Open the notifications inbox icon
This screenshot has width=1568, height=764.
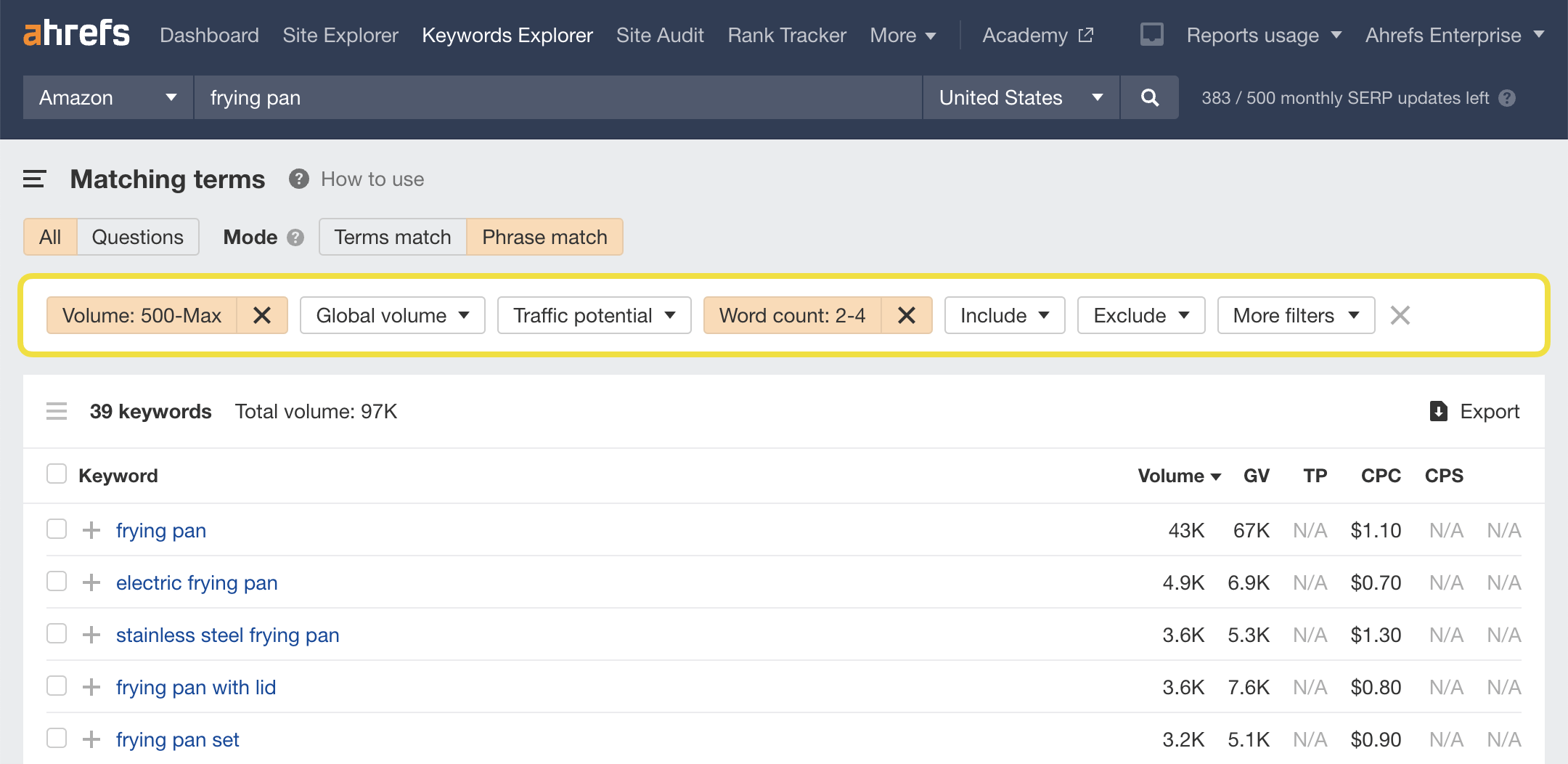[x=1151, y=35]
